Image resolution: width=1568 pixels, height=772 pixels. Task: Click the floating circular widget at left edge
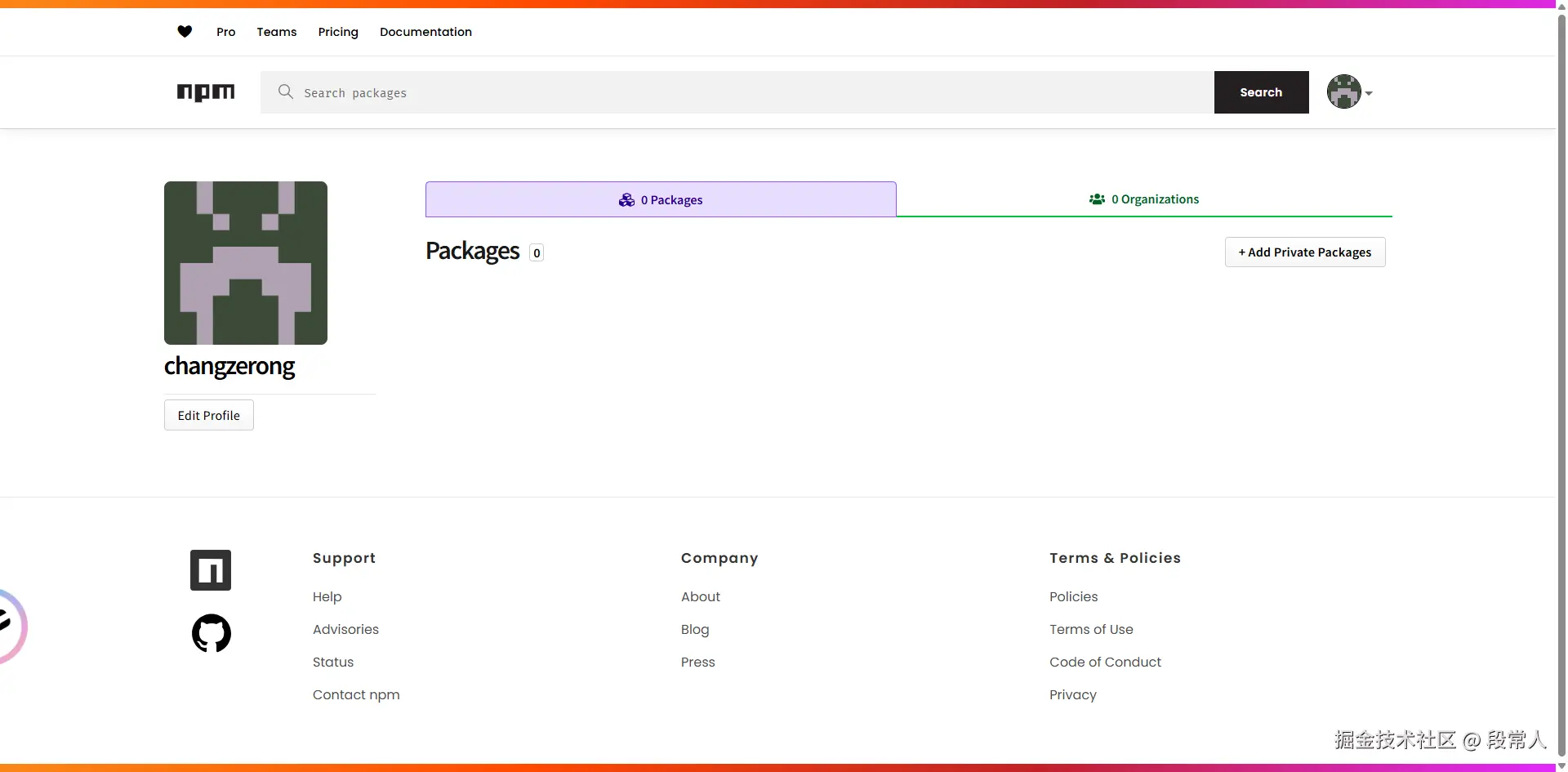[x=11, y=627]
